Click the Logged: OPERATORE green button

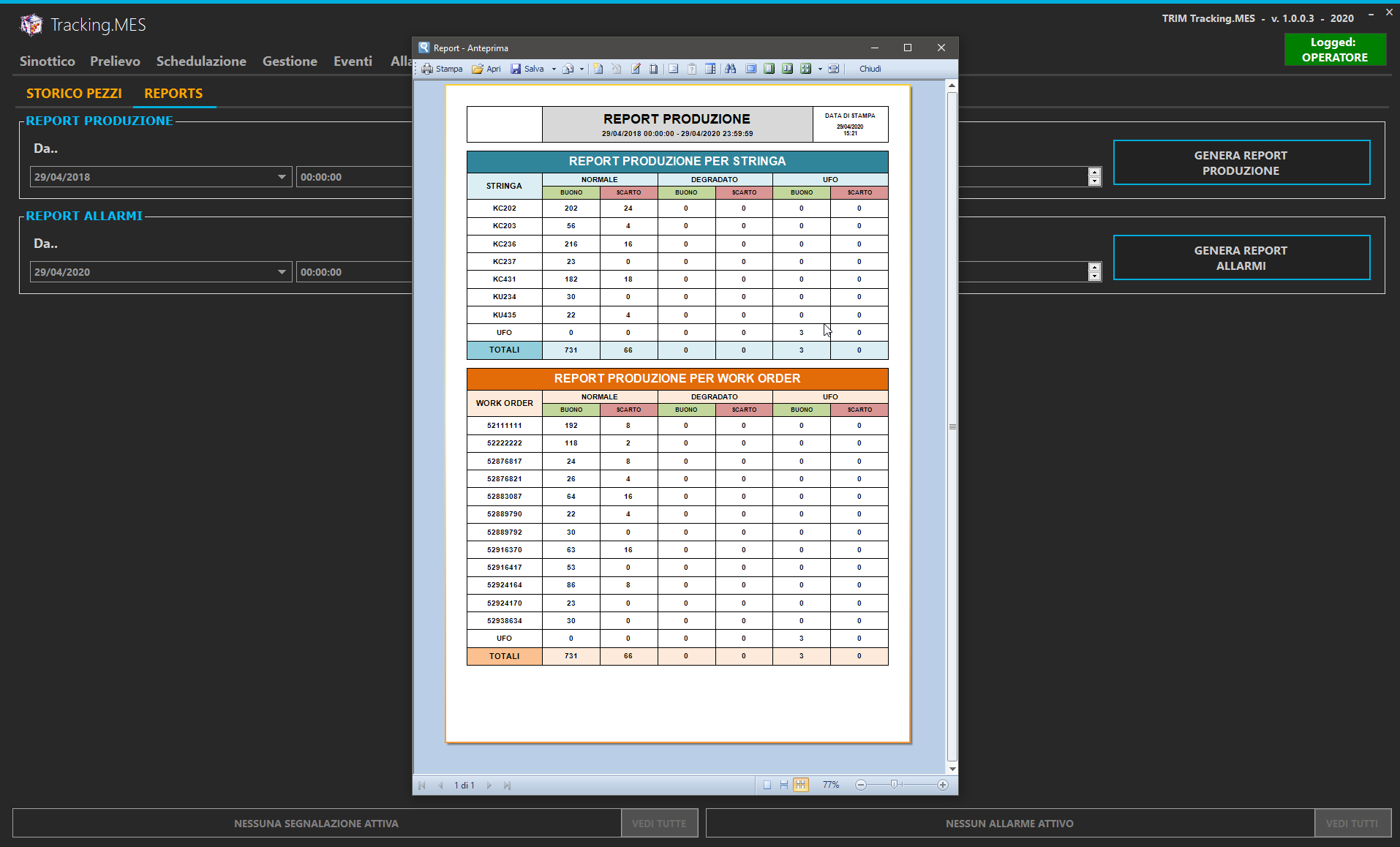(1335, 50)
